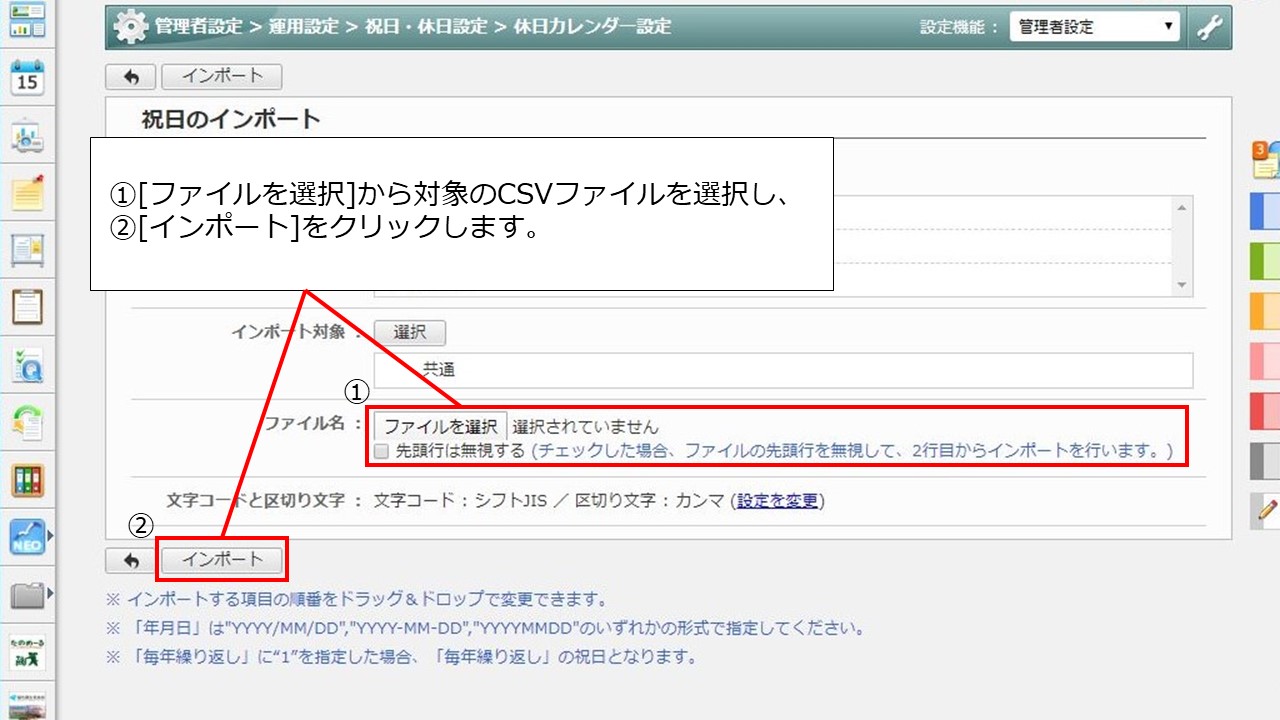This screenshot has height=720, width=1280.
Task: Click 管理者設定 in the breadcrumb
Action: [198, 27]
